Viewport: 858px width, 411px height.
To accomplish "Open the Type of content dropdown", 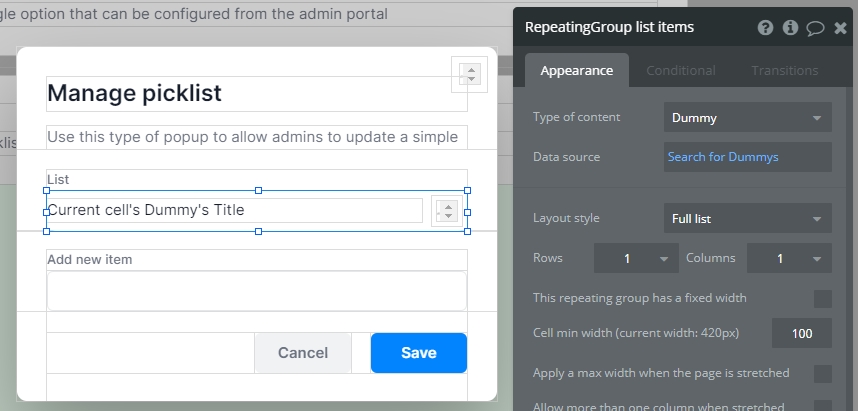I will pyautogui.click(x=747, y=117).
